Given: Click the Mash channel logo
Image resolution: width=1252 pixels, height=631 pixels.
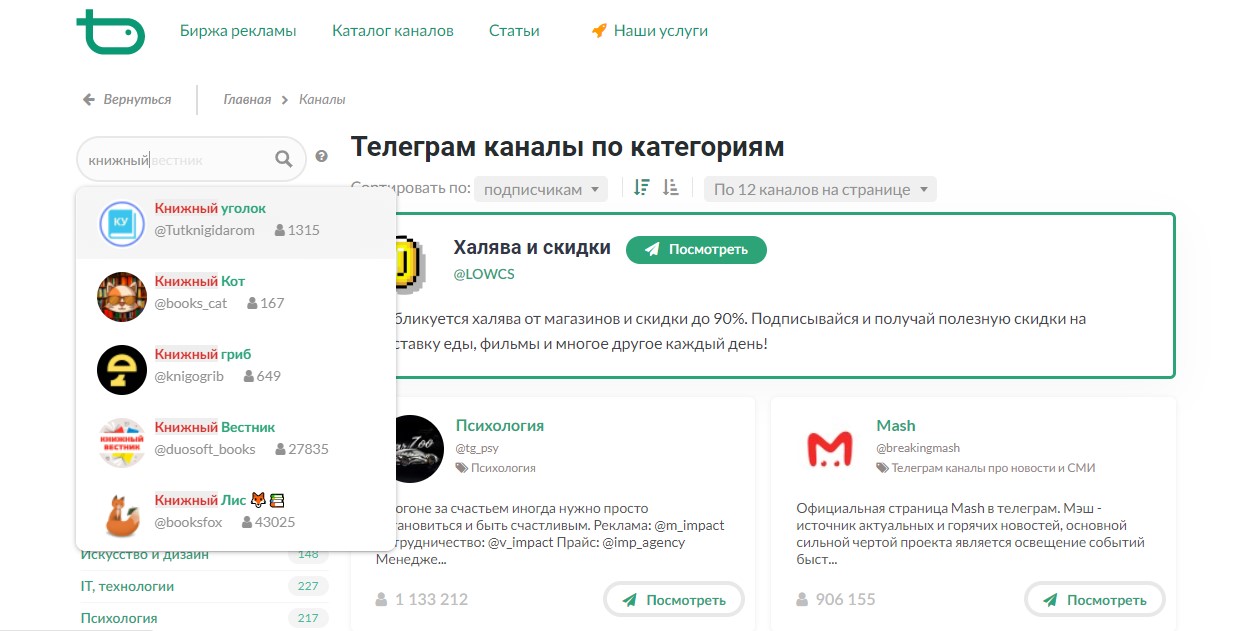Looking at the screenshot, I should point(830,449).
